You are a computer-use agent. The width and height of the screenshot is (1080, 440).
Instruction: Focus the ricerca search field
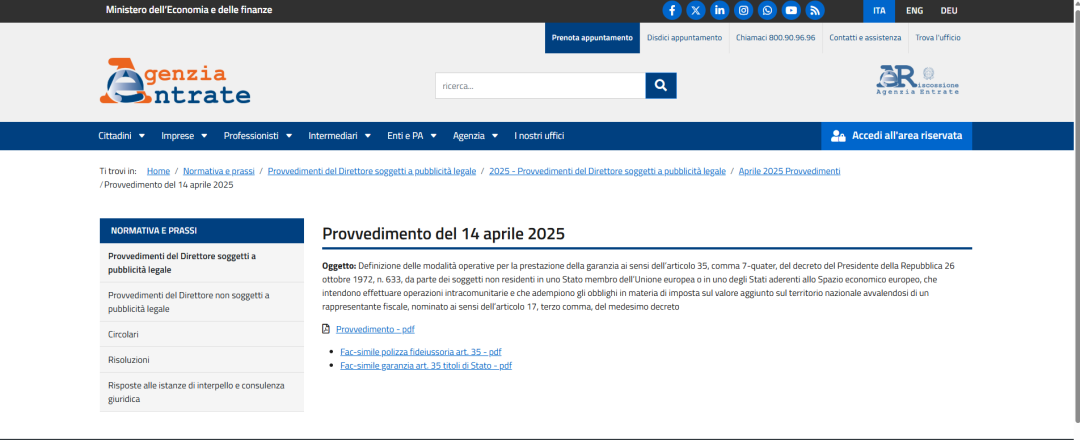click(x=540, y=85)
